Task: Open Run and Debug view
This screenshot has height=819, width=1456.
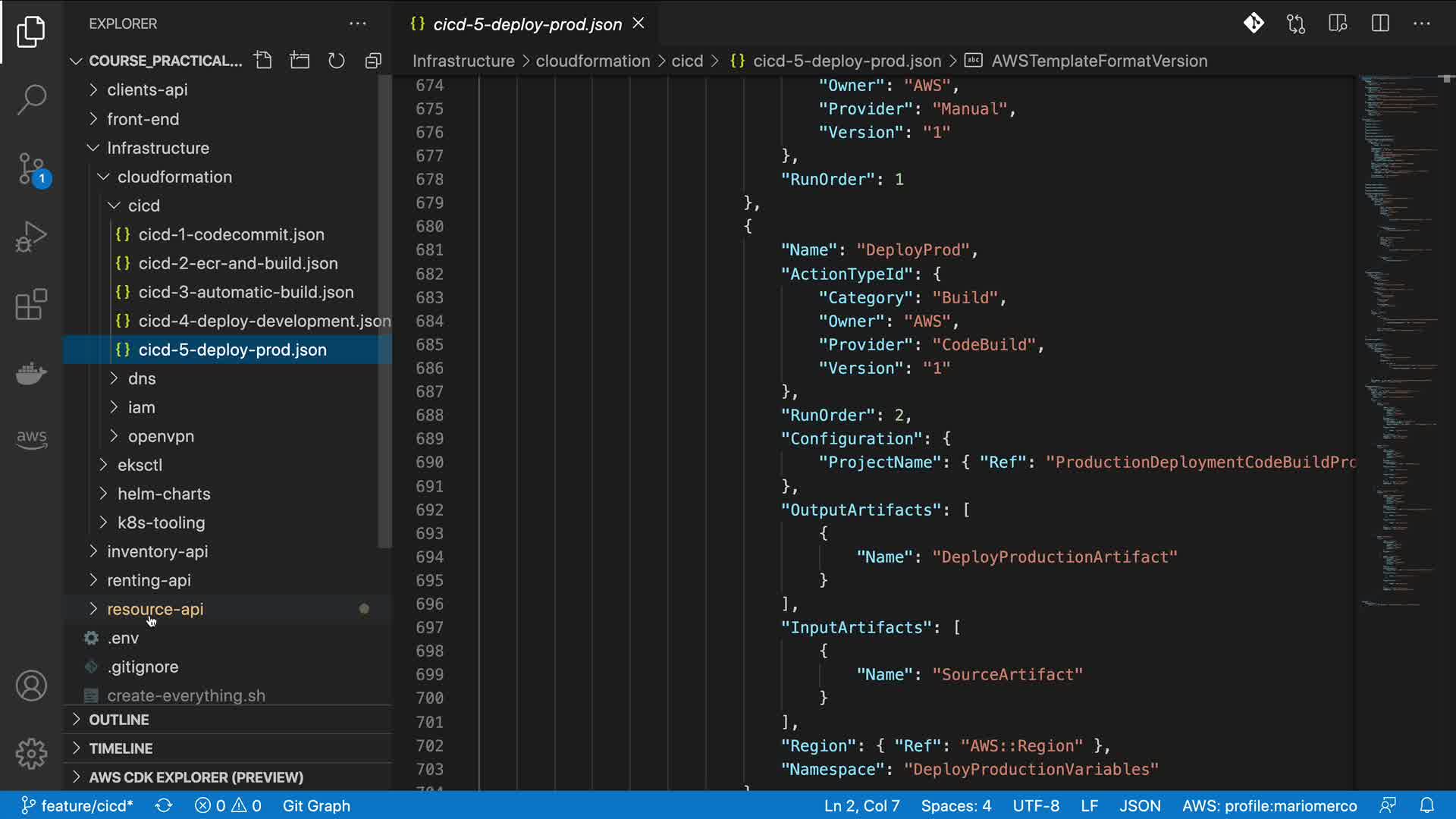Action: tap(31, 237)
